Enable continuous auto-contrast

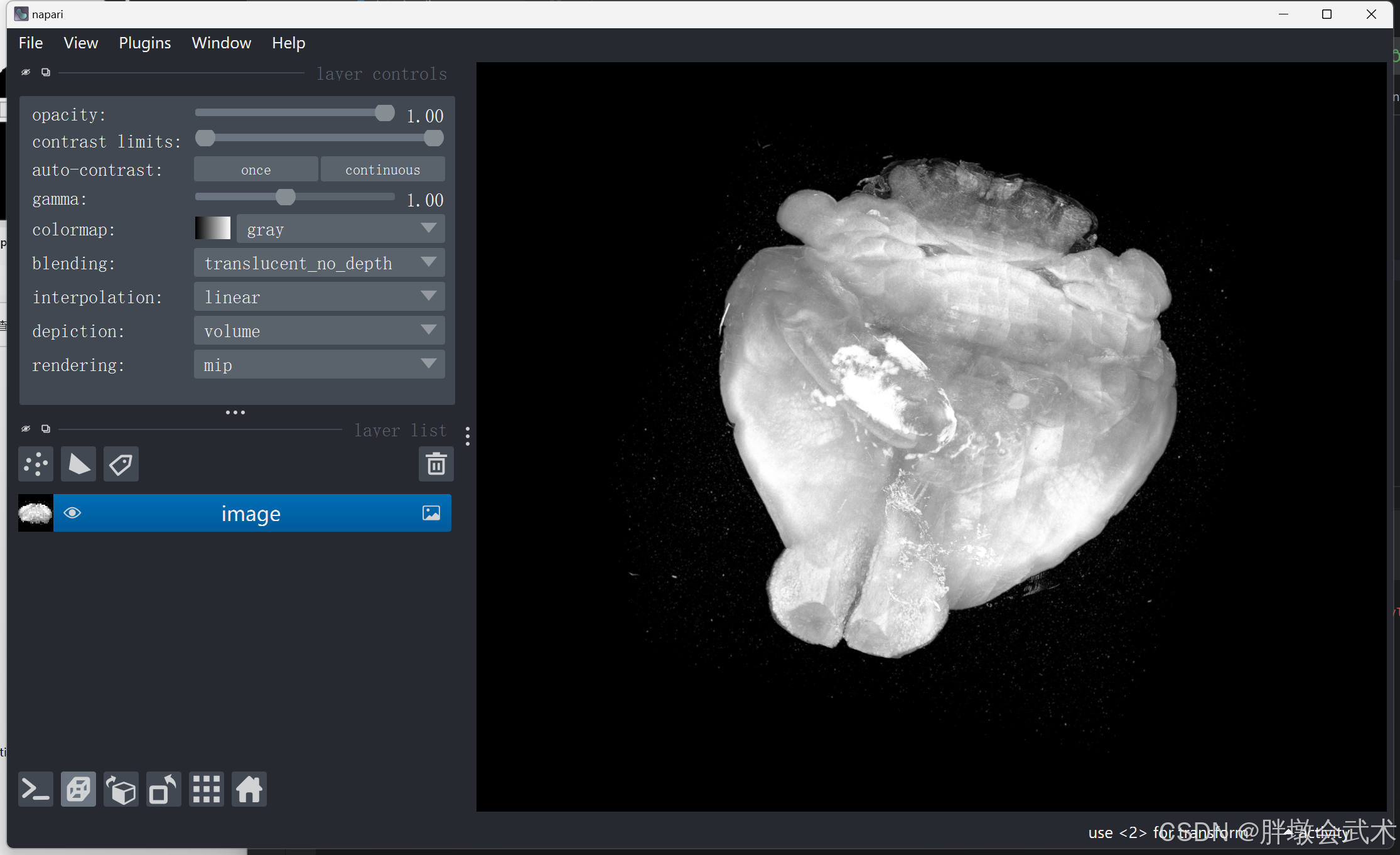point(382,169)
